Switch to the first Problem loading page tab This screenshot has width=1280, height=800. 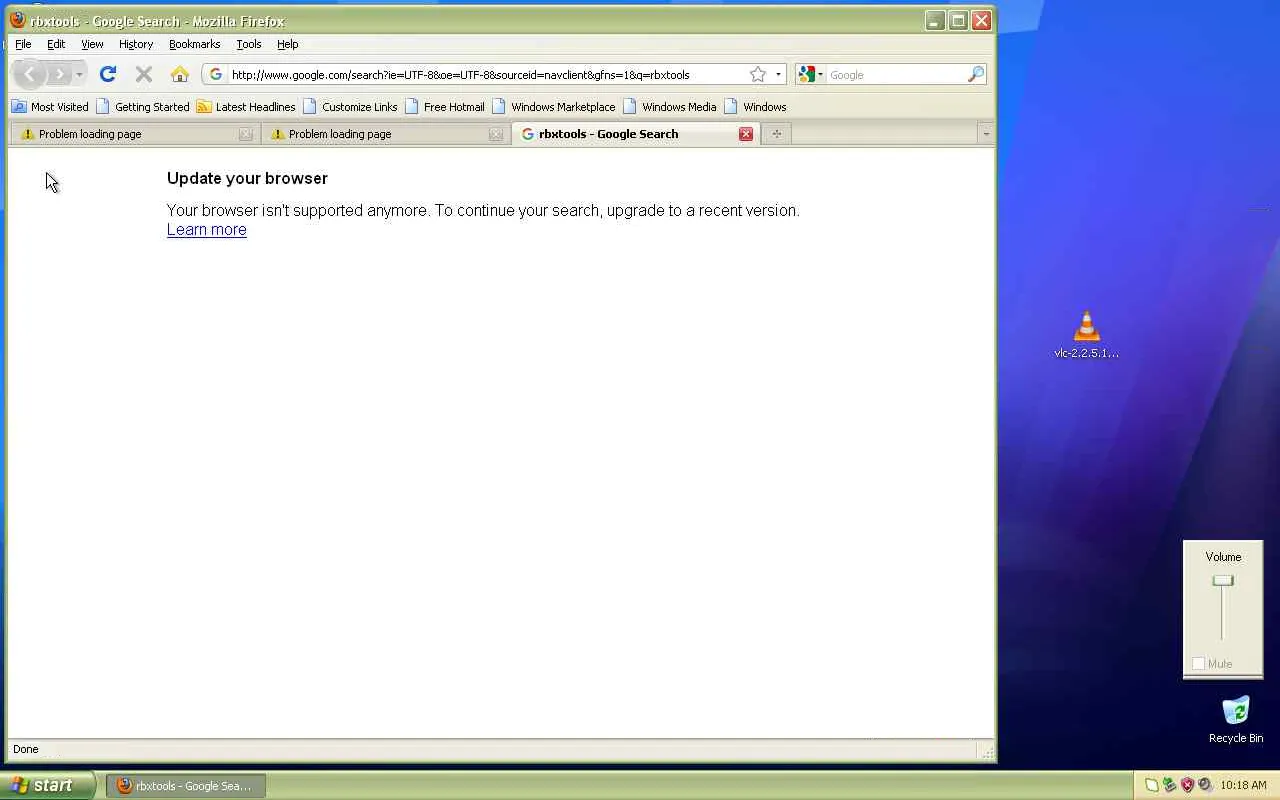point(134,134)
